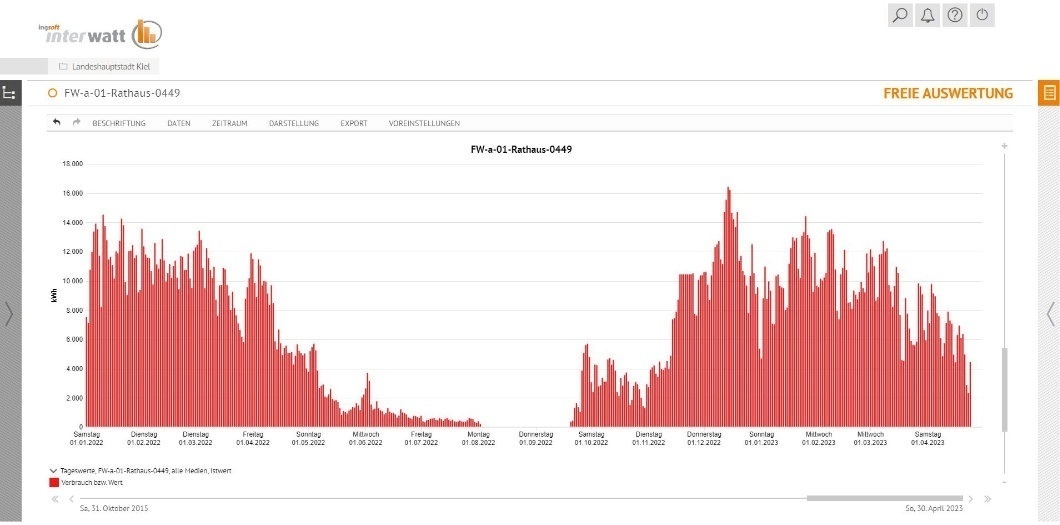Viewport: 1060px width, 525px height.
Task: Click the FREIE AUSWERTUNG heading
Action: tap(948, 93)
